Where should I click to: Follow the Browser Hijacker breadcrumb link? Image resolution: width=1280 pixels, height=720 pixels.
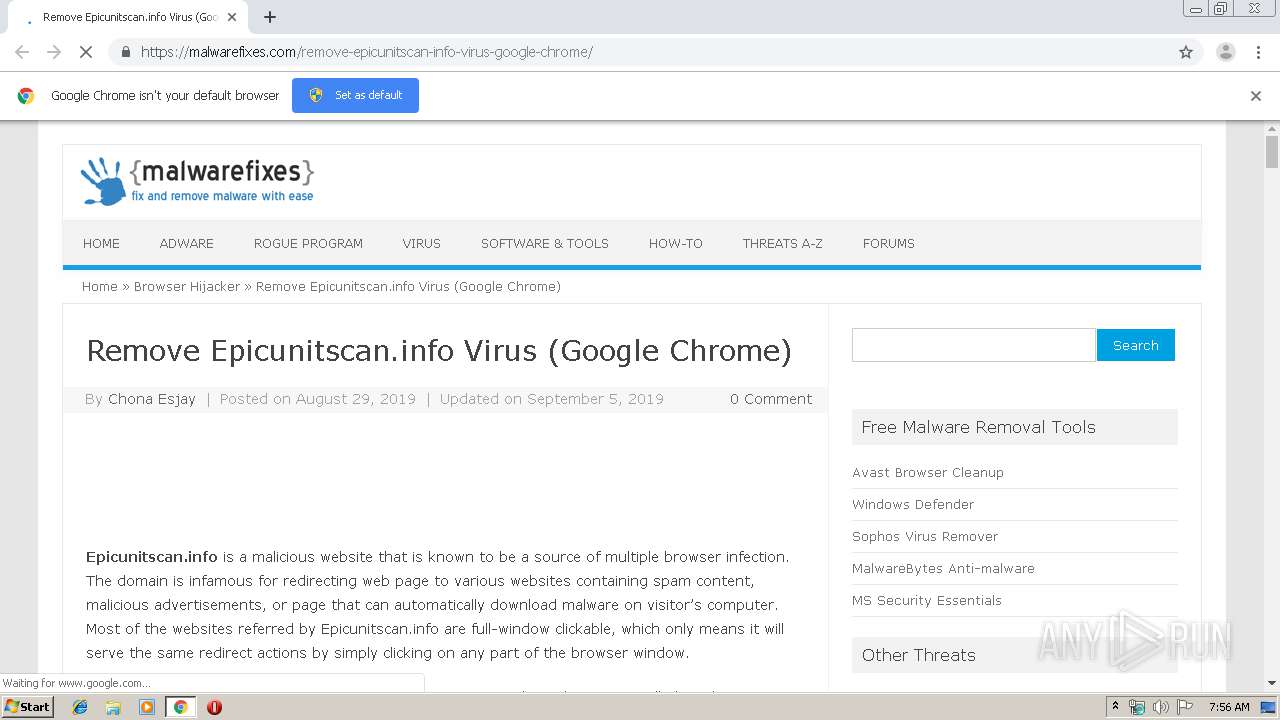tap(187, 286)
